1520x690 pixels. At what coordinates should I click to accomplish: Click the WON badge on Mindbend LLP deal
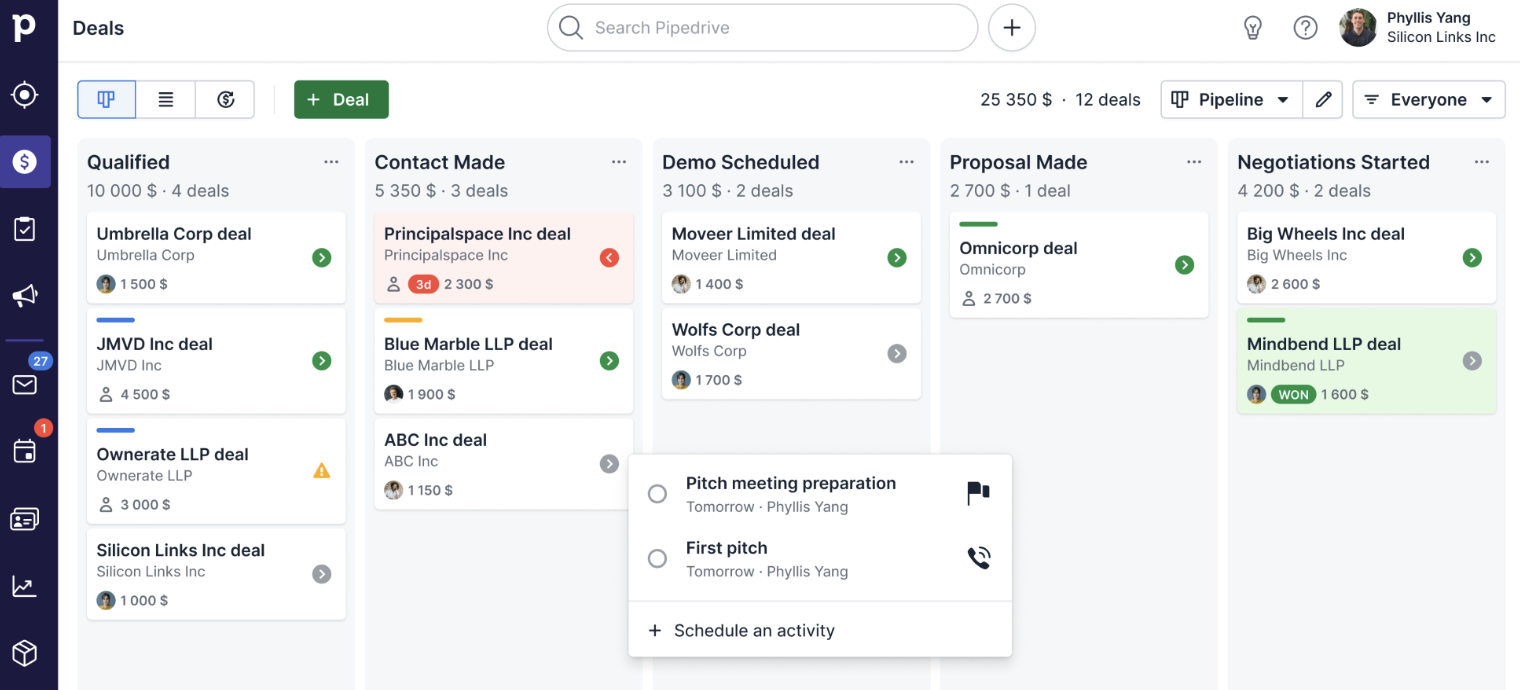pos(1293,395)
